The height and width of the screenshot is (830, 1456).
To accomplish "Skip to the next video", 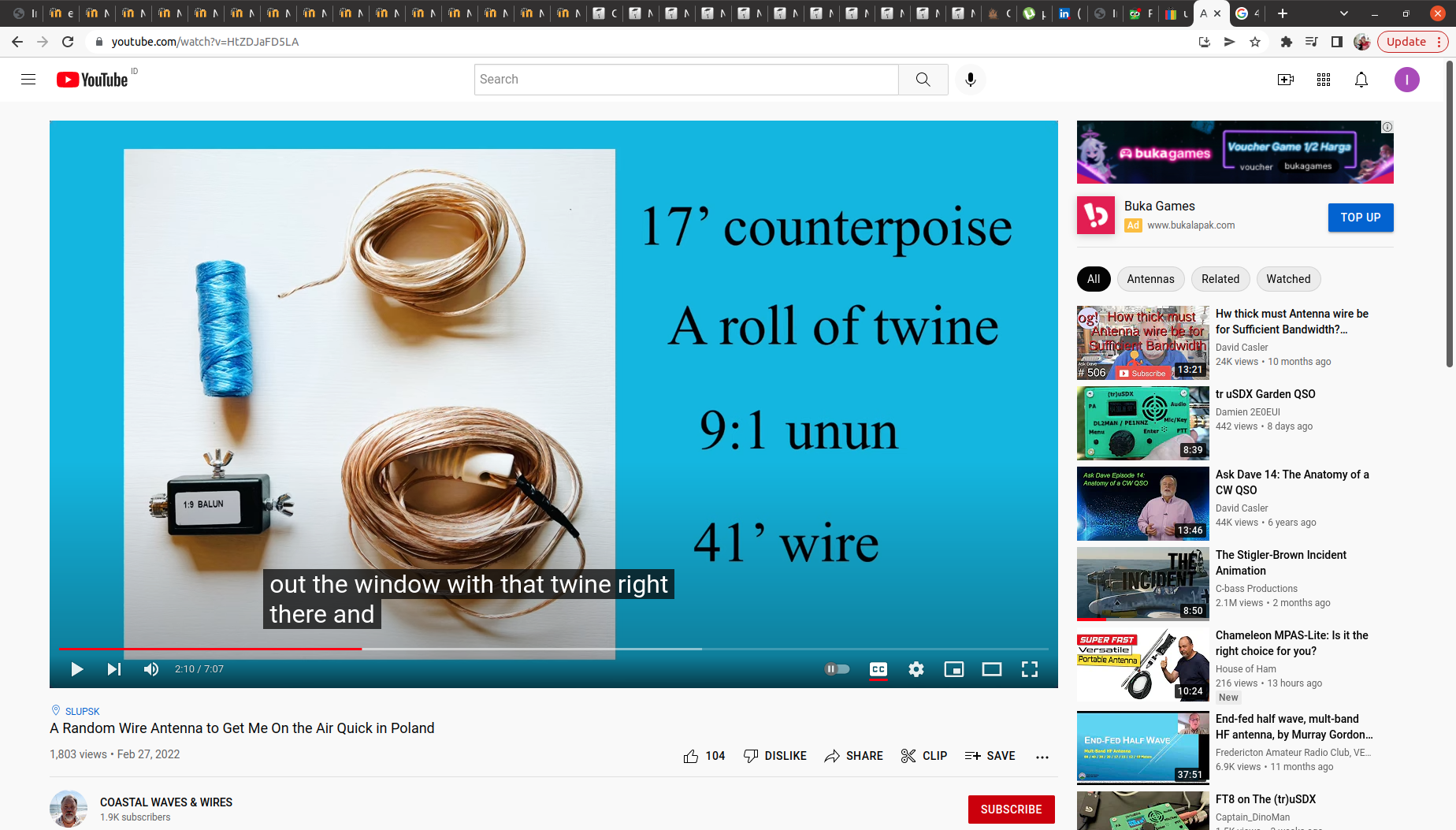I will [x=114, y=669].
